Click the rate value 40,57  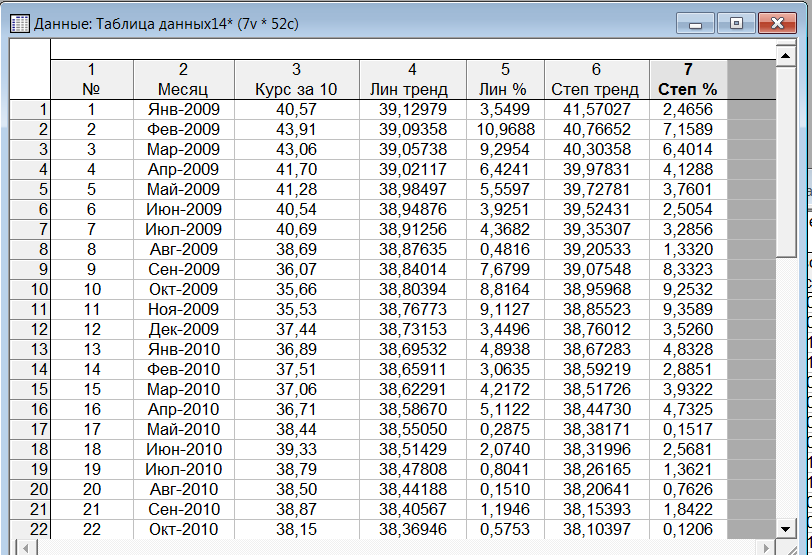297,110
